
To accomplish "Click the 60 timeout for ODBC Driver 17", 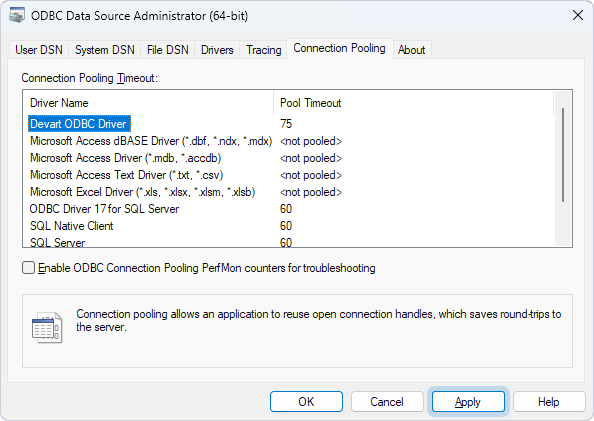I will tap(286, 209).
